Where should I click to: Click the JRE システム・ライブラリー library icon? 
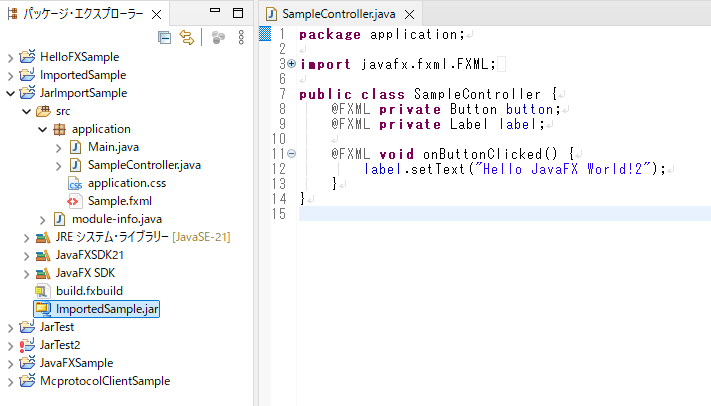(43, 237)
